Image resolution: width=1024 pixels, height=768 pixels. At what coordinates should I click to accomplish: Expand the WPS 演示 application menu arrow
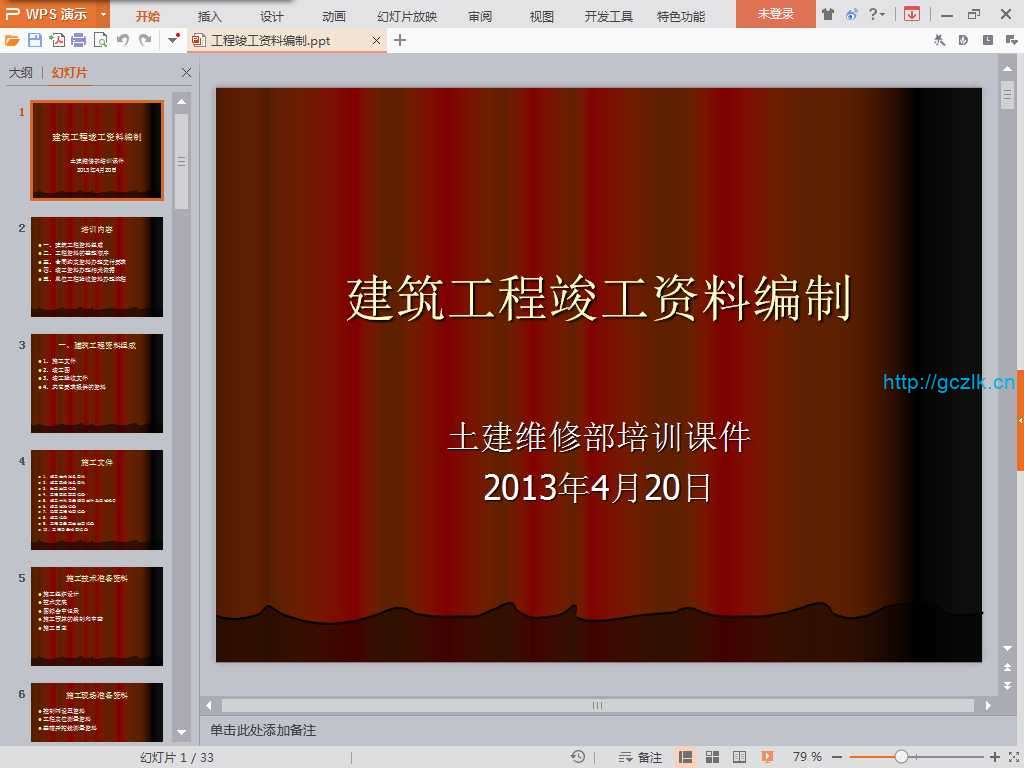tap(103, 15)
